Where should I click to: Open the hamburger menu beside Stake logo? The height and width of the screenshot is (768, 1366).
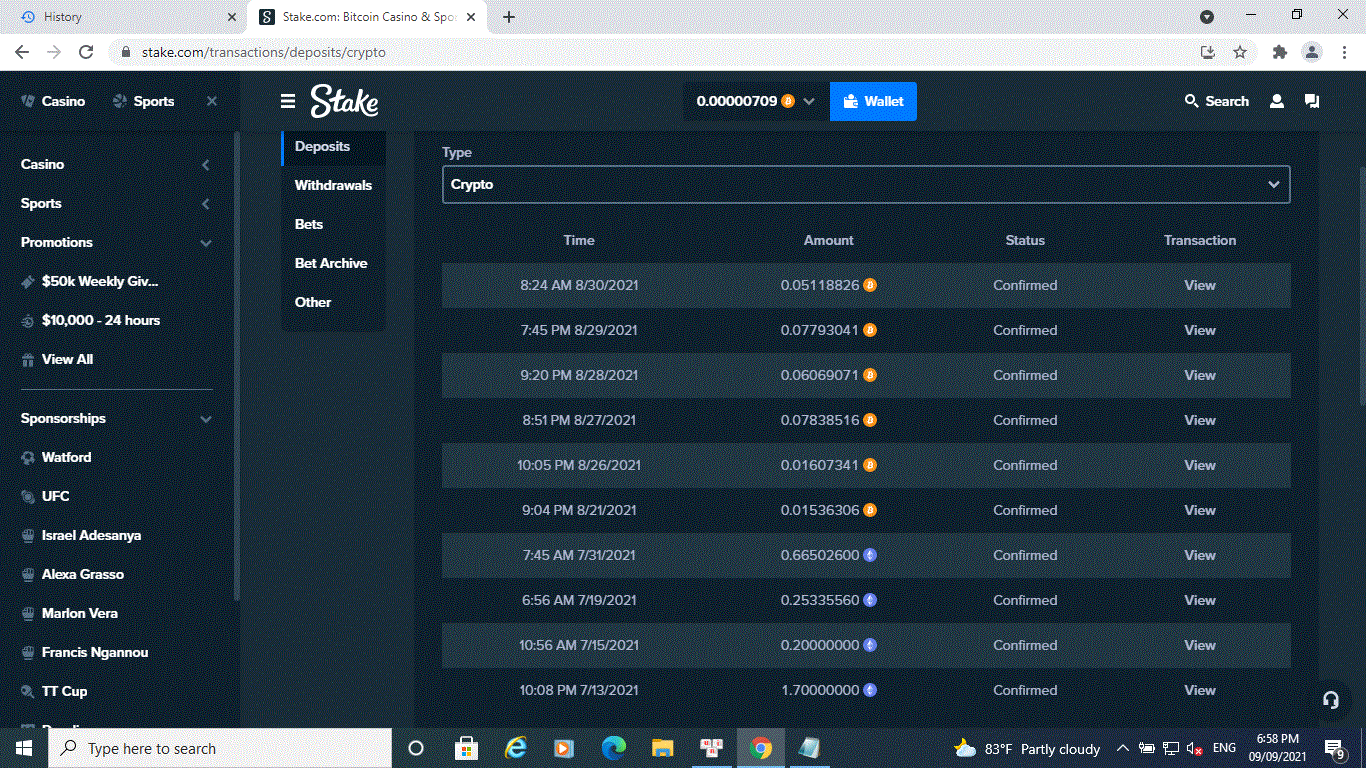coord(288,101)
